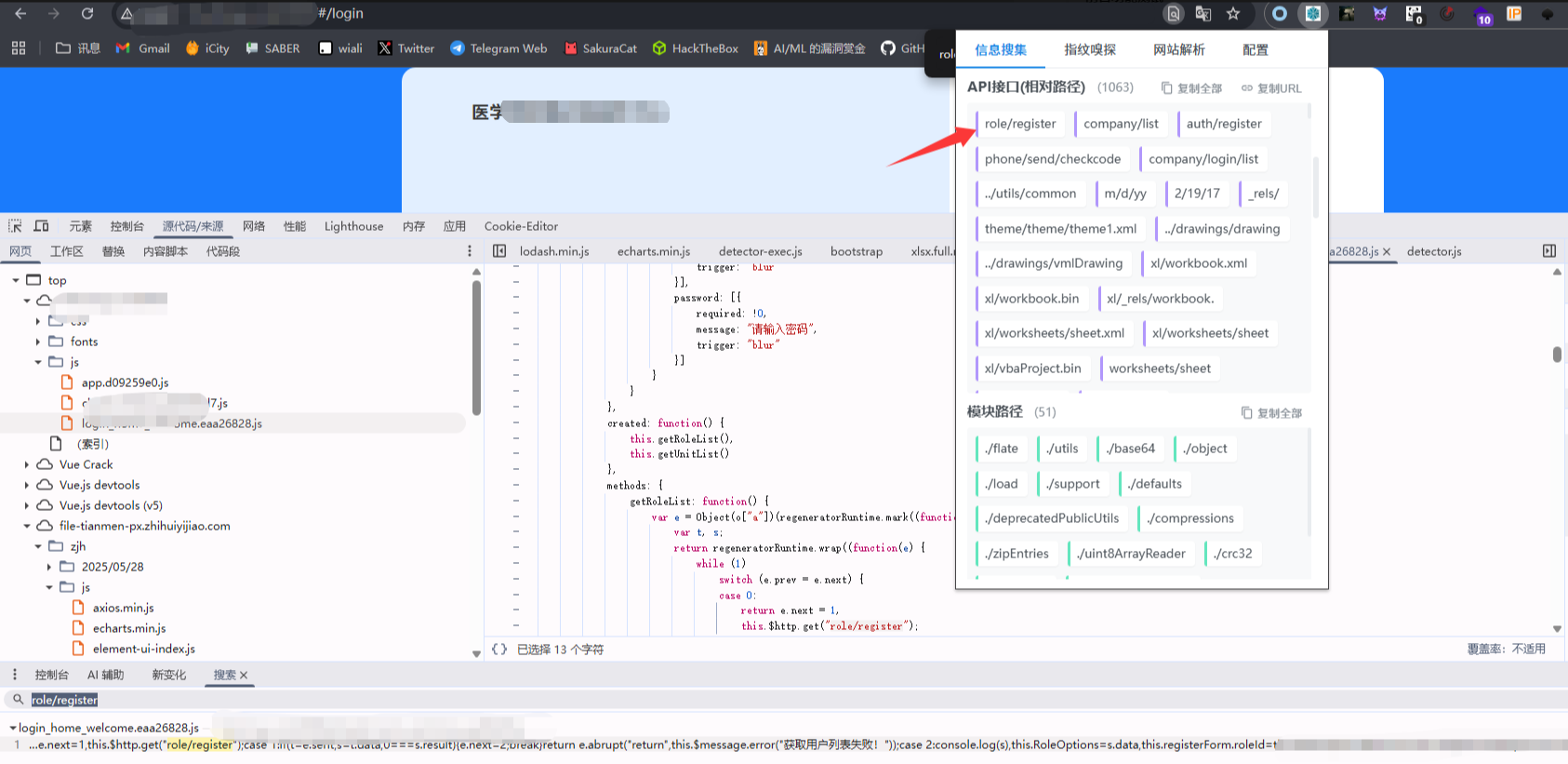
Task: Close the a26828.js editor tab
Action: (1387, 252)
